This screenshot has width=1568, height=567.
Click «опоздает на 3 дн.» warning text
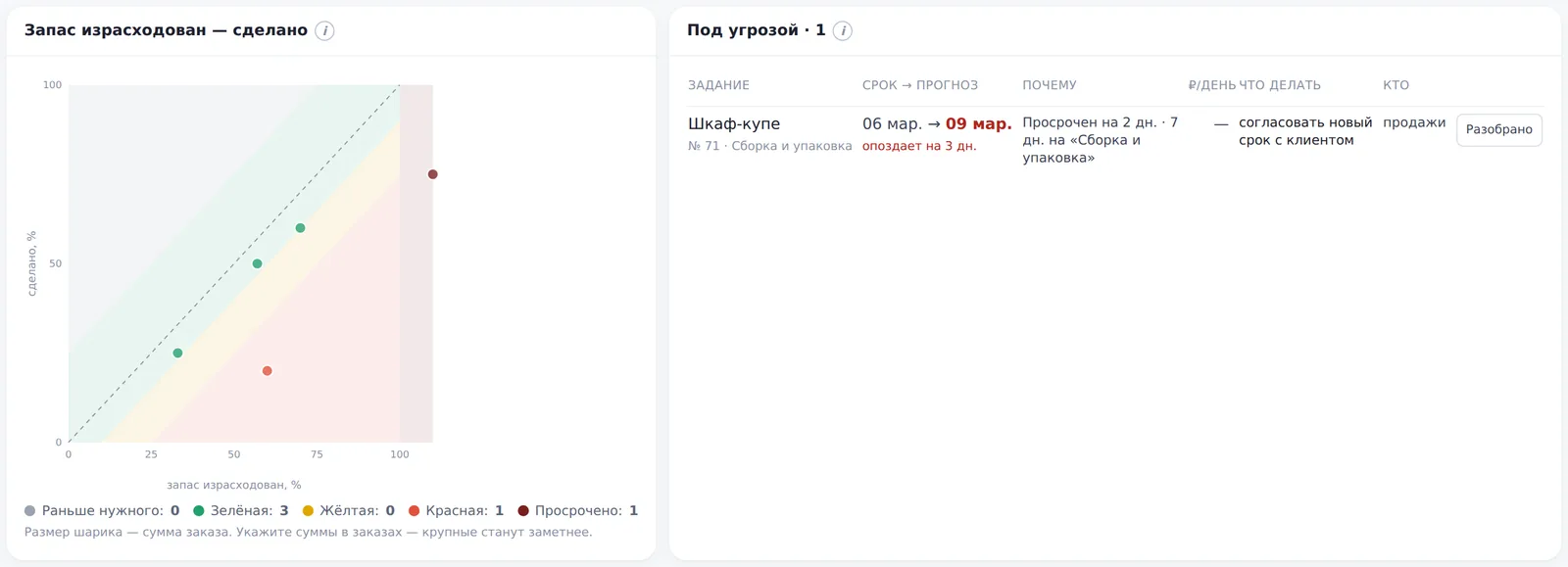click(x=919, y=146)
